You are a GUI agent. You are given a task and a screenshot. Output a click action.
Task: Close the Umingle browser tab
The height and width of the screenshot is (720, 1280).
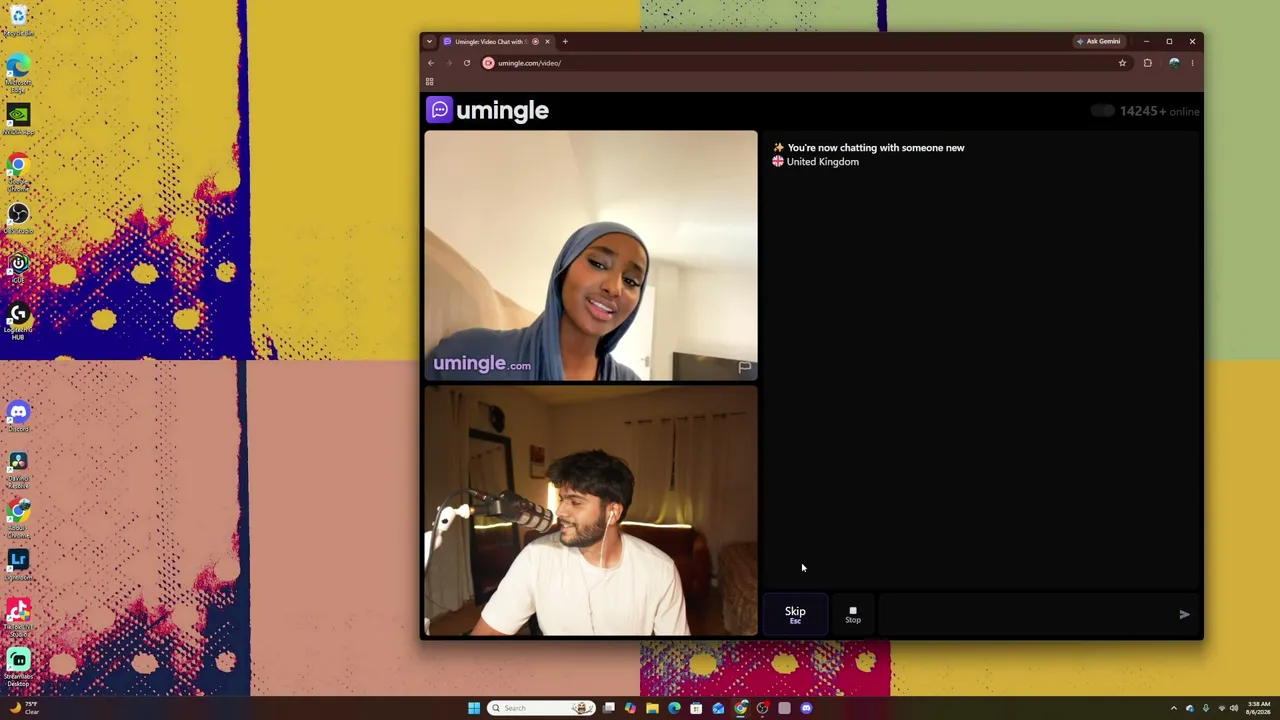547,42
